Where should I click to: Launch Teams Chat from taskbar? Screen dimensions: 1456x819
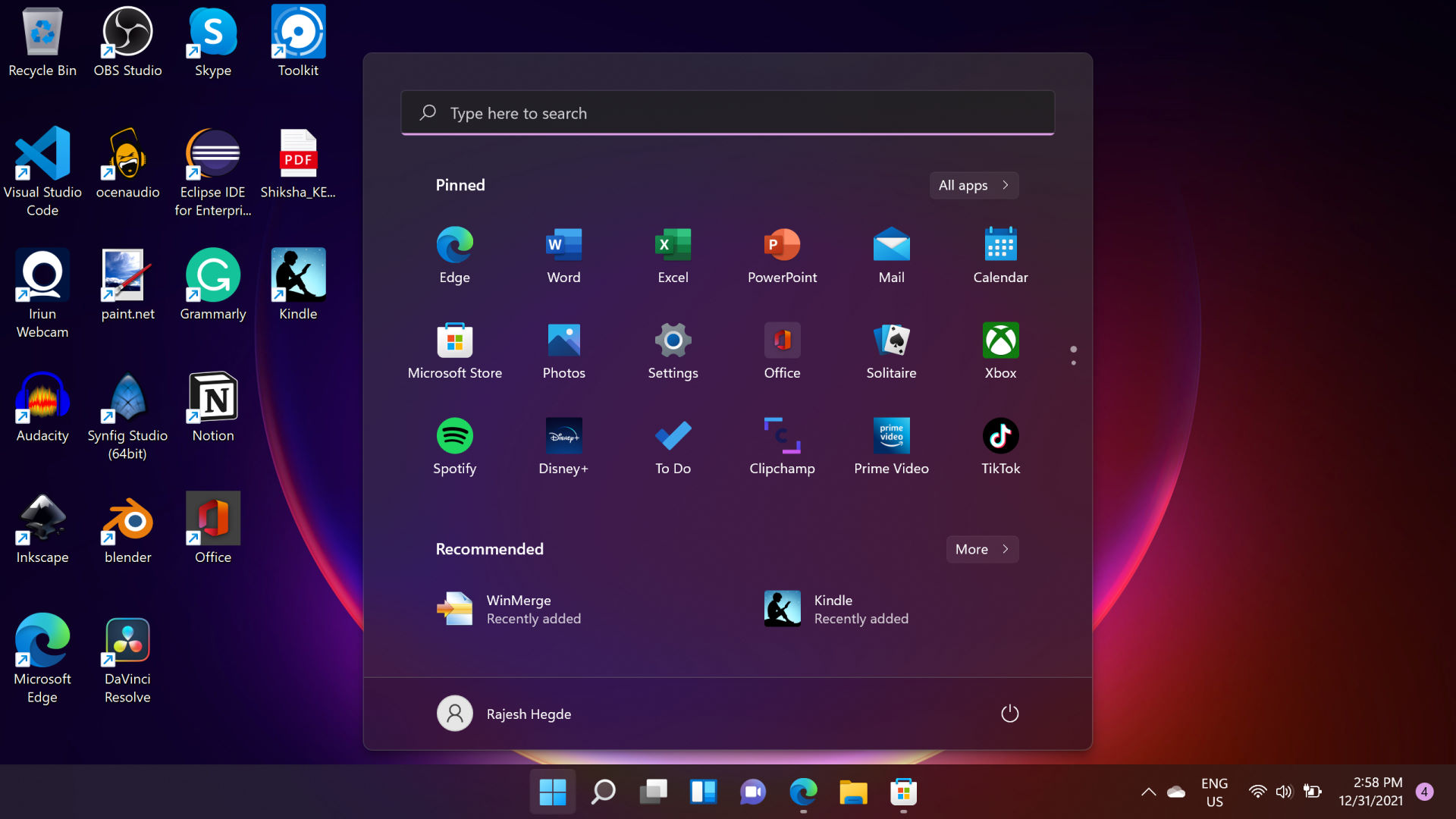click(x=753, y=792)
